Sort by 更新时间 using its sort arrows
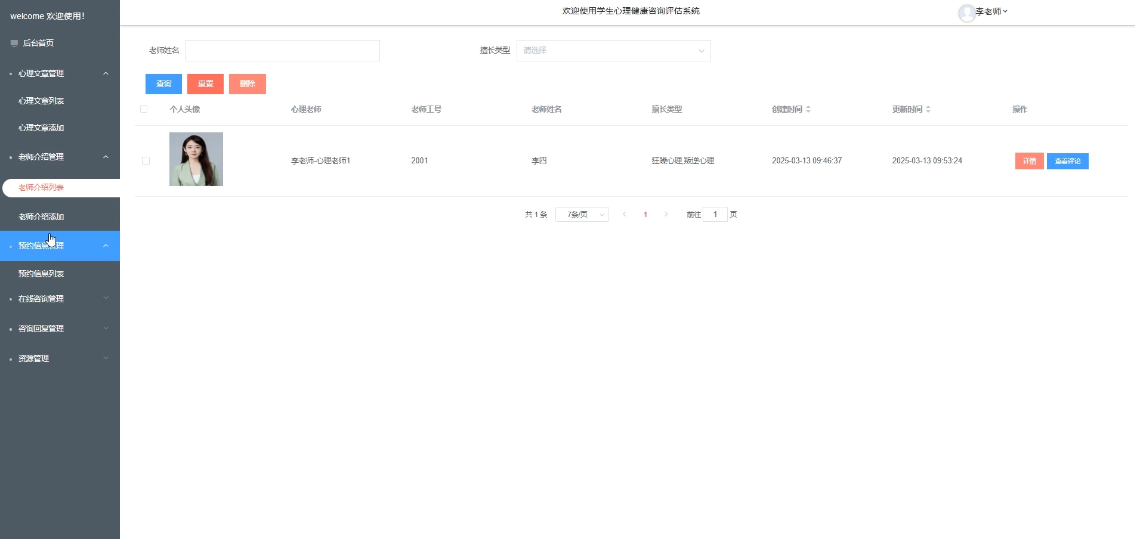Image resolution: width=1135 pixels, height=539 pixels. click(928, 109)
